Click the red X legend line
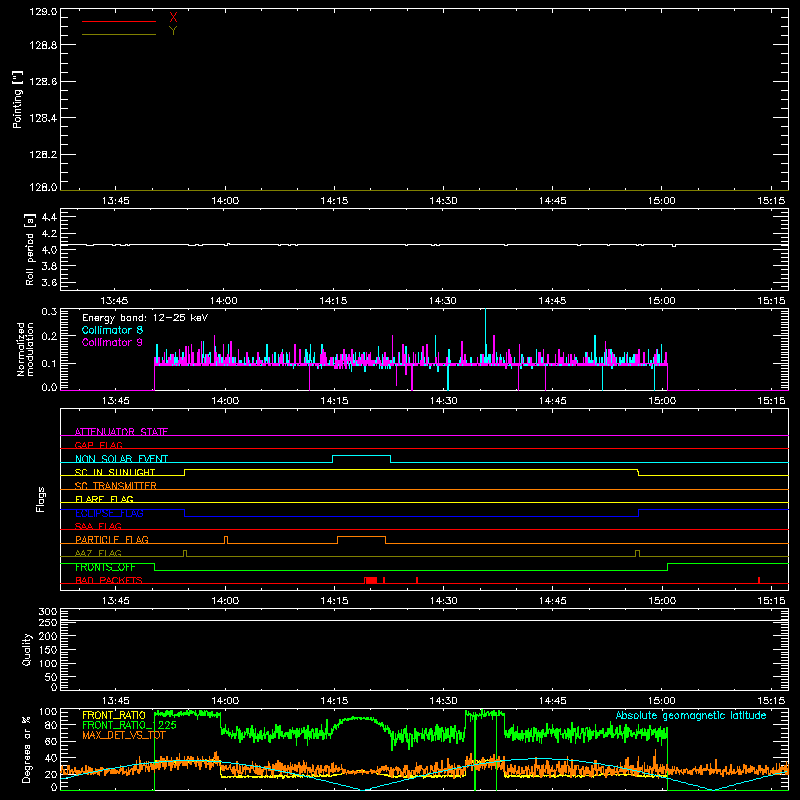This screenshot has height=800, width=800. coord(119,21)
